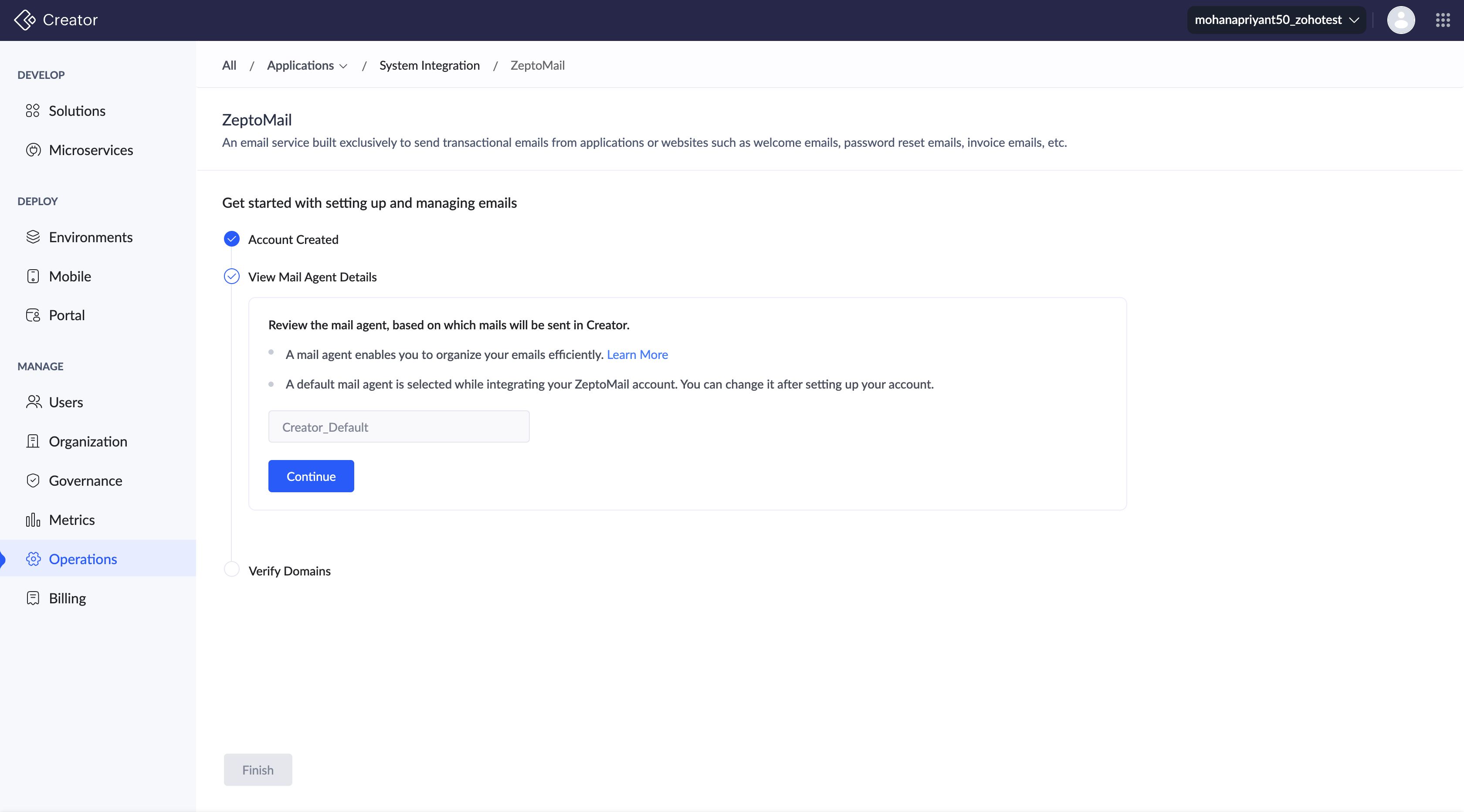Screen dimensions: 1464x812
Task: Select the View Mail Agent Details step circle
Action: [231, 277]
